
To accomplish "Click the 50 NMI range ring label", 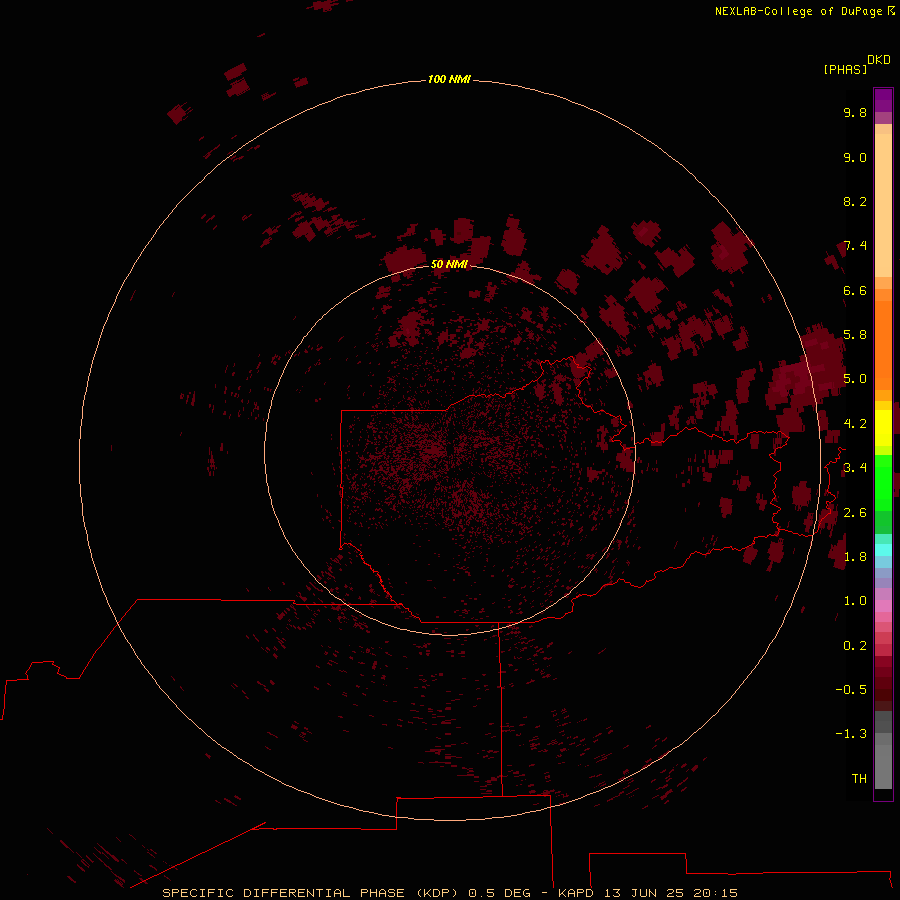I will tap(449, 264).
